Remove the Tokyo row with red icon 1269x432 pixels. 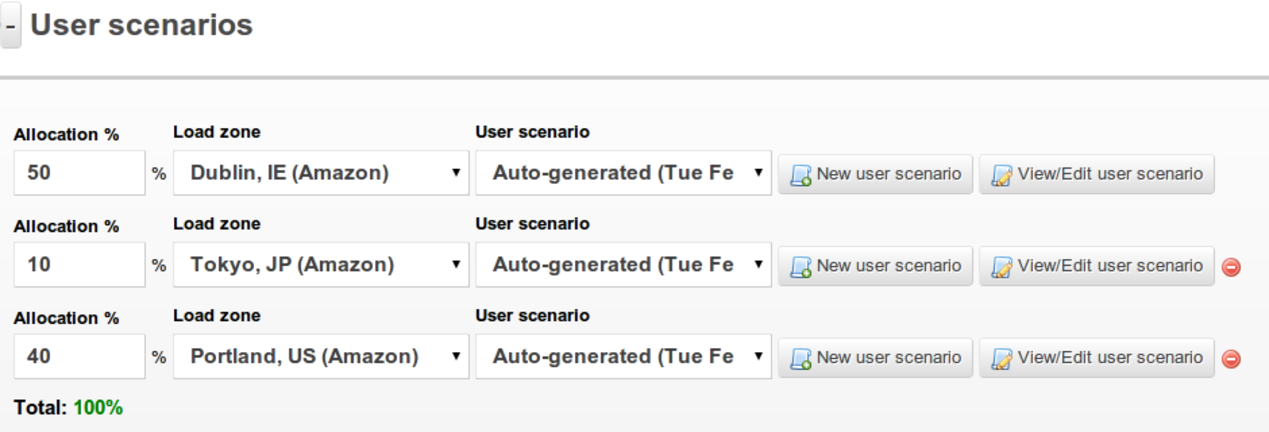[1232, 267]
